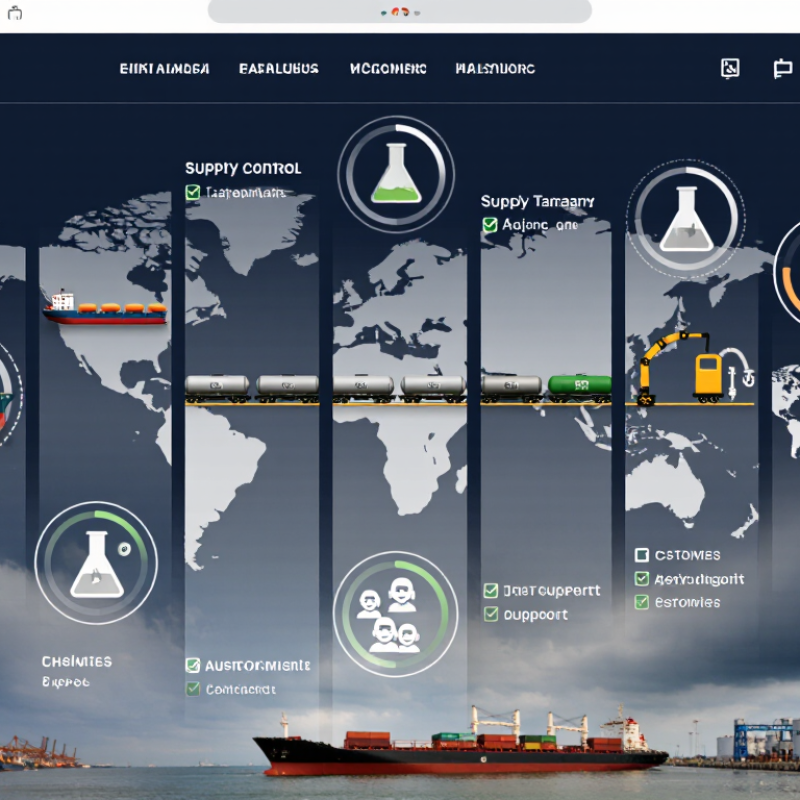Toggle the AUSITORMISNTE checkbox
Screen dimensions: 800x800
tap(193, 665)
